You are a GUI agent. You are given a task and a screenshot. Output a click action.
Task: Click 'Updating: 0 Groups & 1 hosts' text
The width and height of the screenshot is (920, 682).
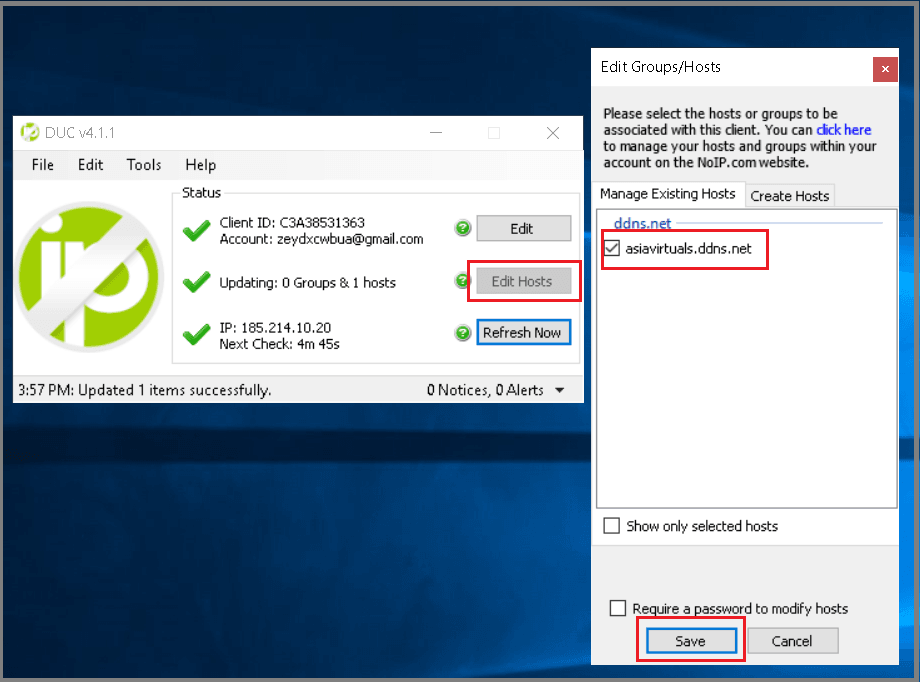click(307, 283)
